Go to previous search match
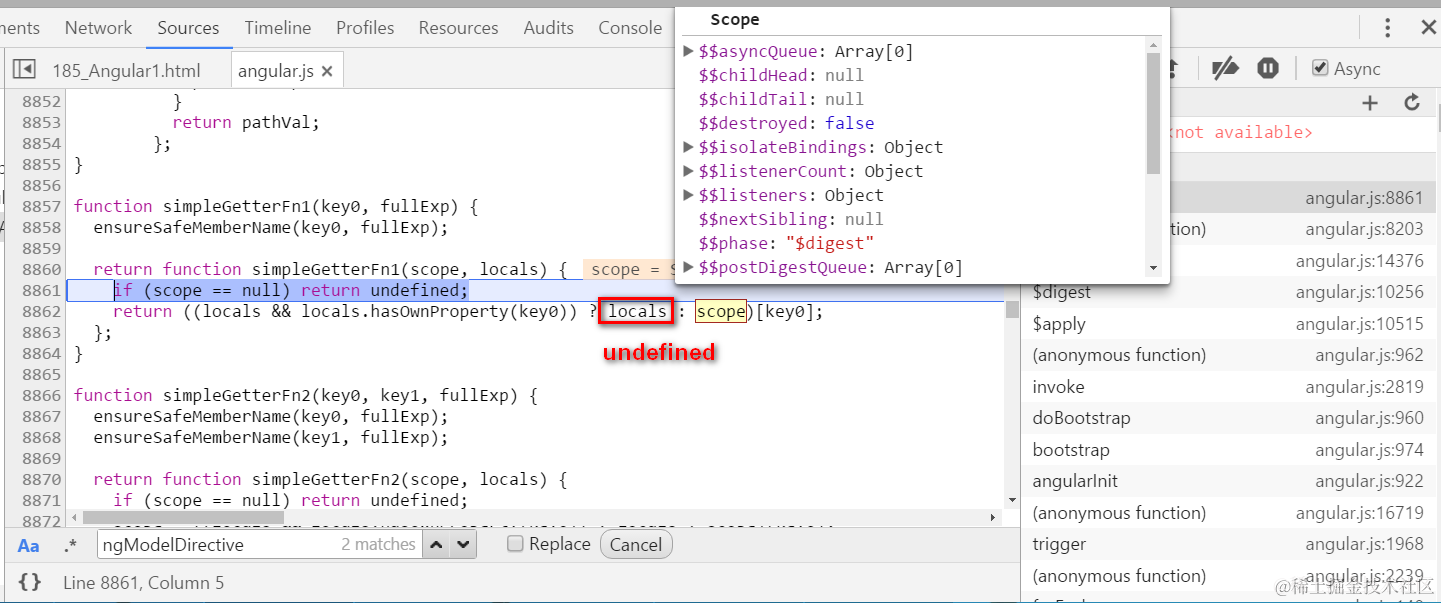This screenshot has height=603, width=1441. coord(437,545)
